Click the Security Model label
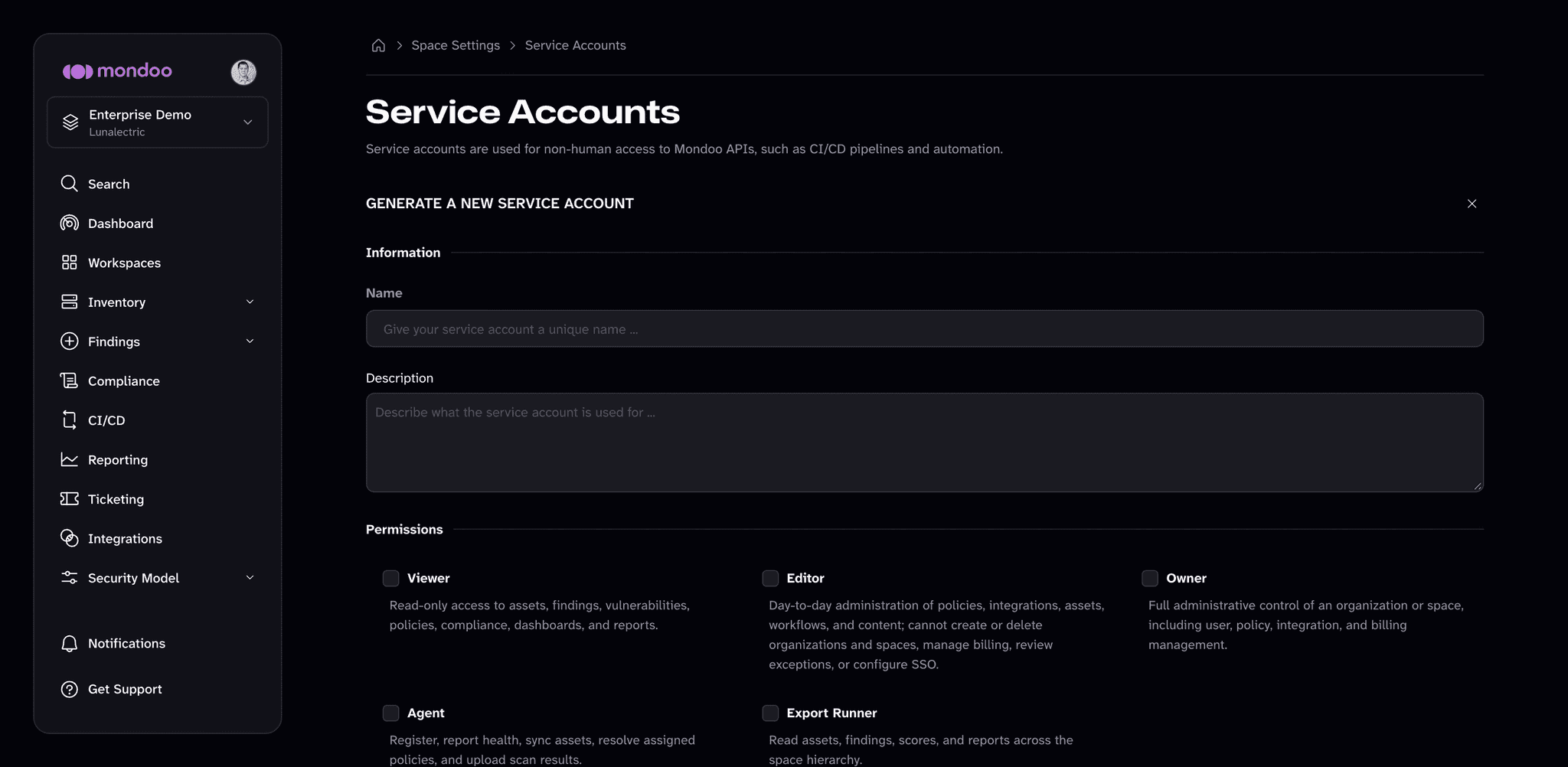 tap(133, 578)
